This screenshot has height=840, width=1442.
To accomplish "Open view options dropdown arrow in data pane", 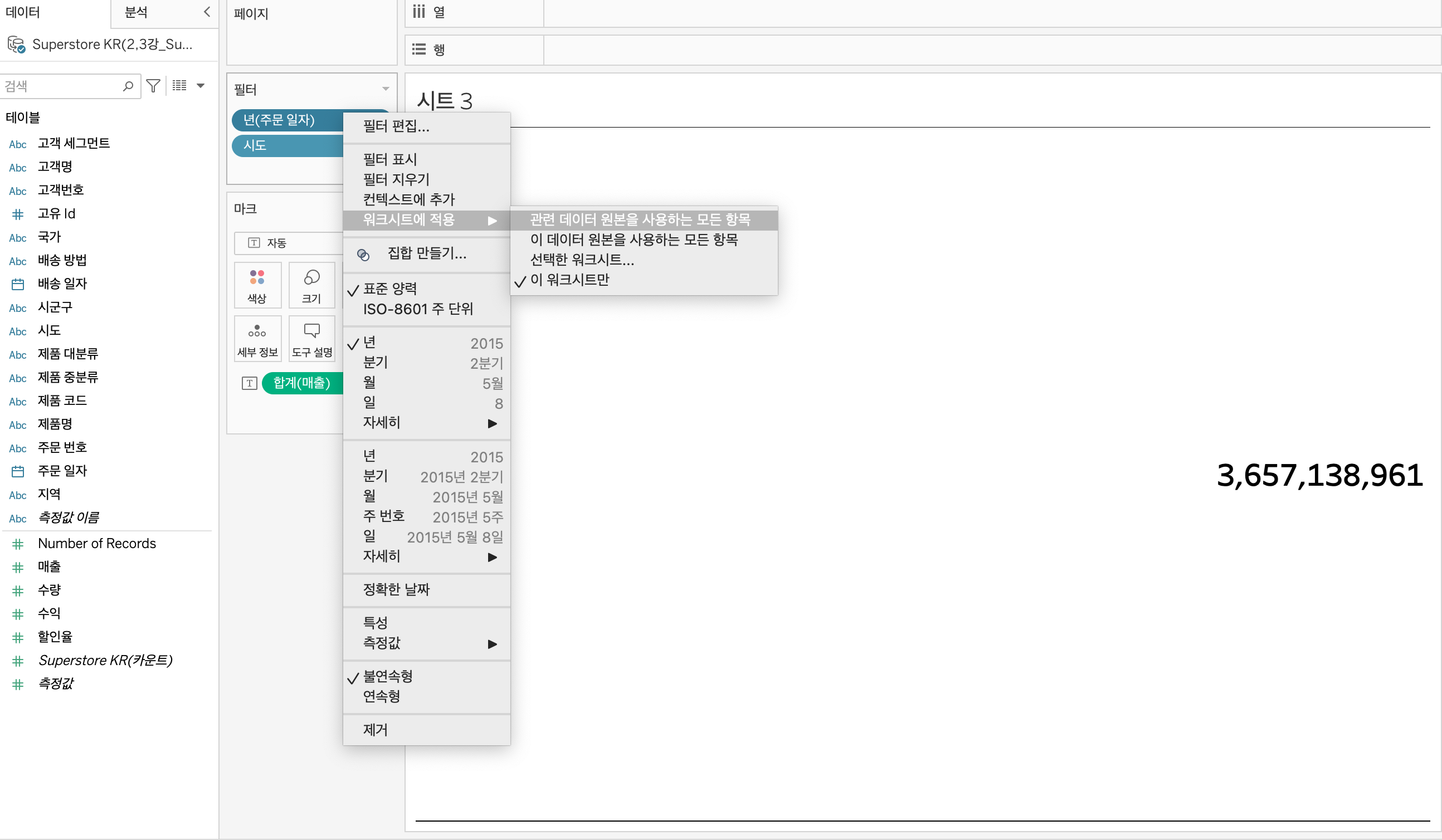I will pyautogui.click(x=200, y=86).
